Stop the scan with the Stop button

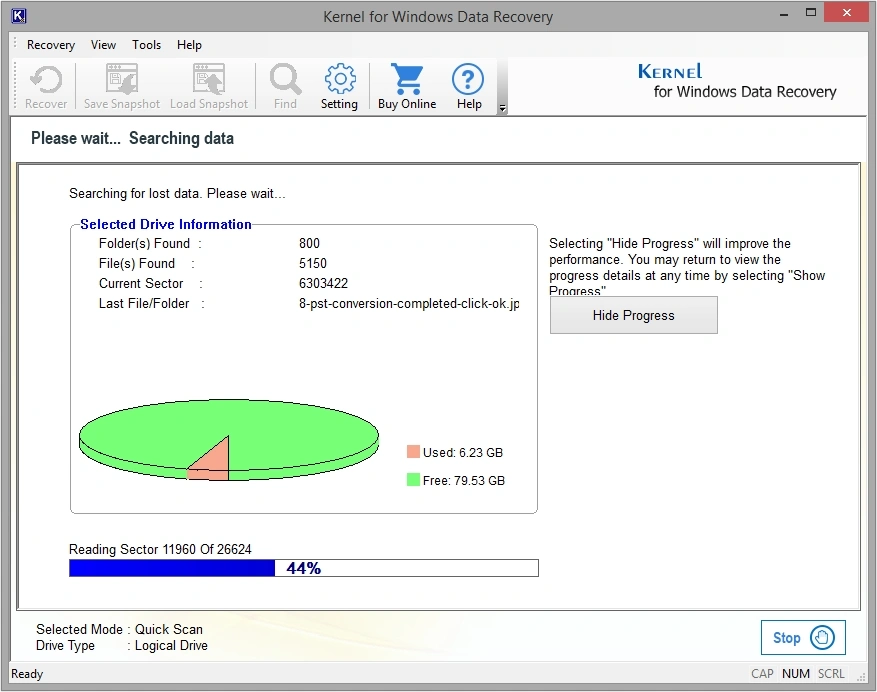pyautogui.click(x=803, y=637)
